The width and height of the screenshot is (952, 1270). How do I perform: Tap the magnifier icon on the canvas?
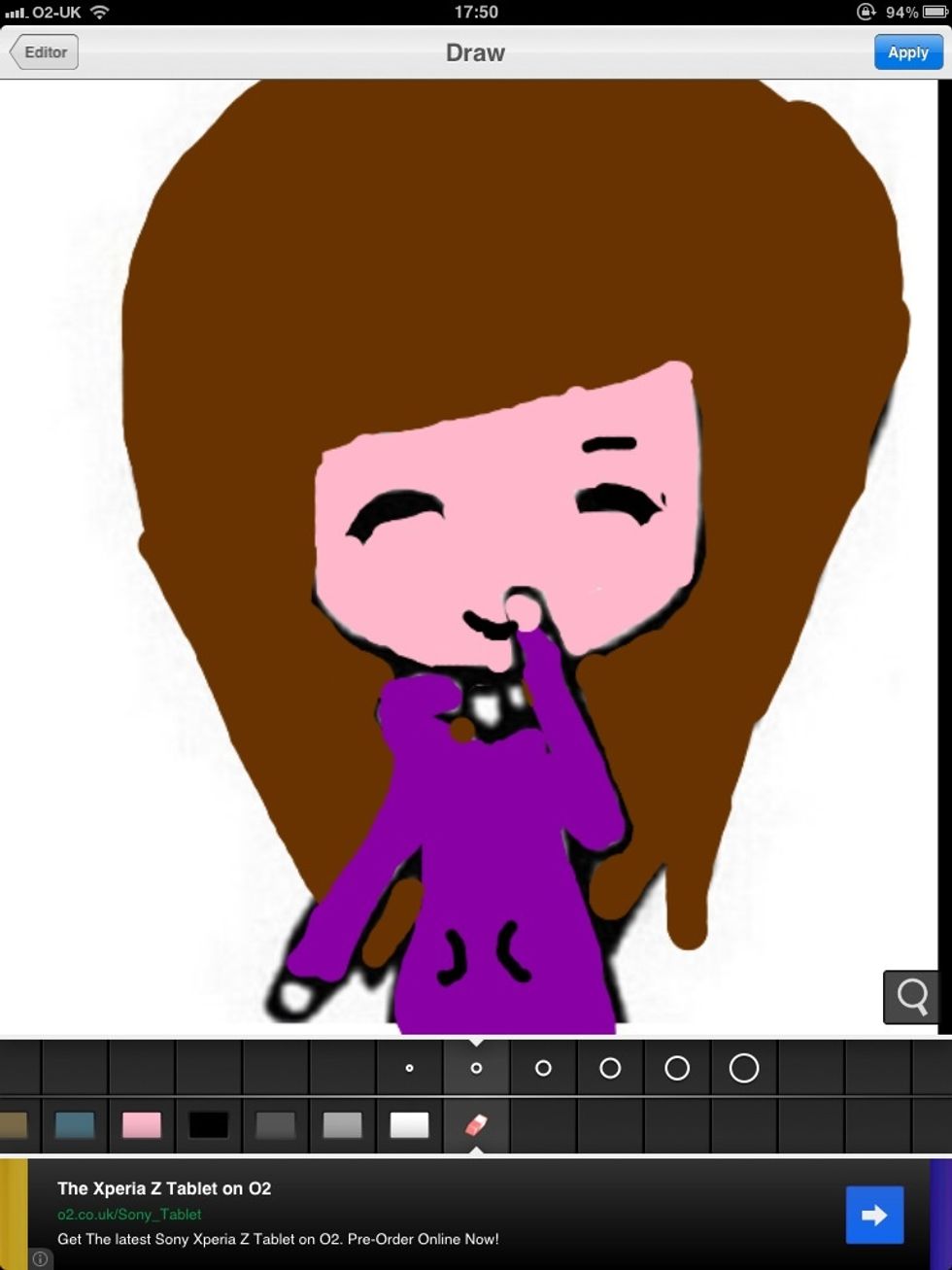pyautogui.click(x=910, y=997)
